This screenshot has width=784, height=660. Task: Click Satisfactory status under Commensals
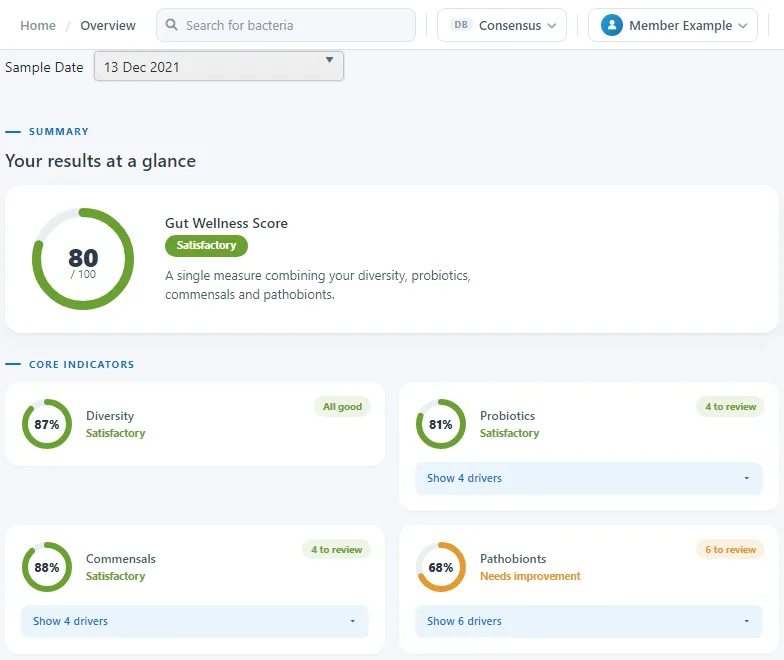pyautogui.click(x=116, y=576)
